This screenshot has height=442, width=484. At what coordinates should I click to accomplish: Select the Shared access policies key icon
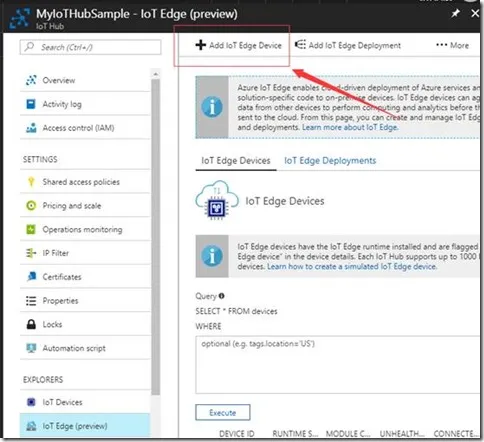coord(31,182)
